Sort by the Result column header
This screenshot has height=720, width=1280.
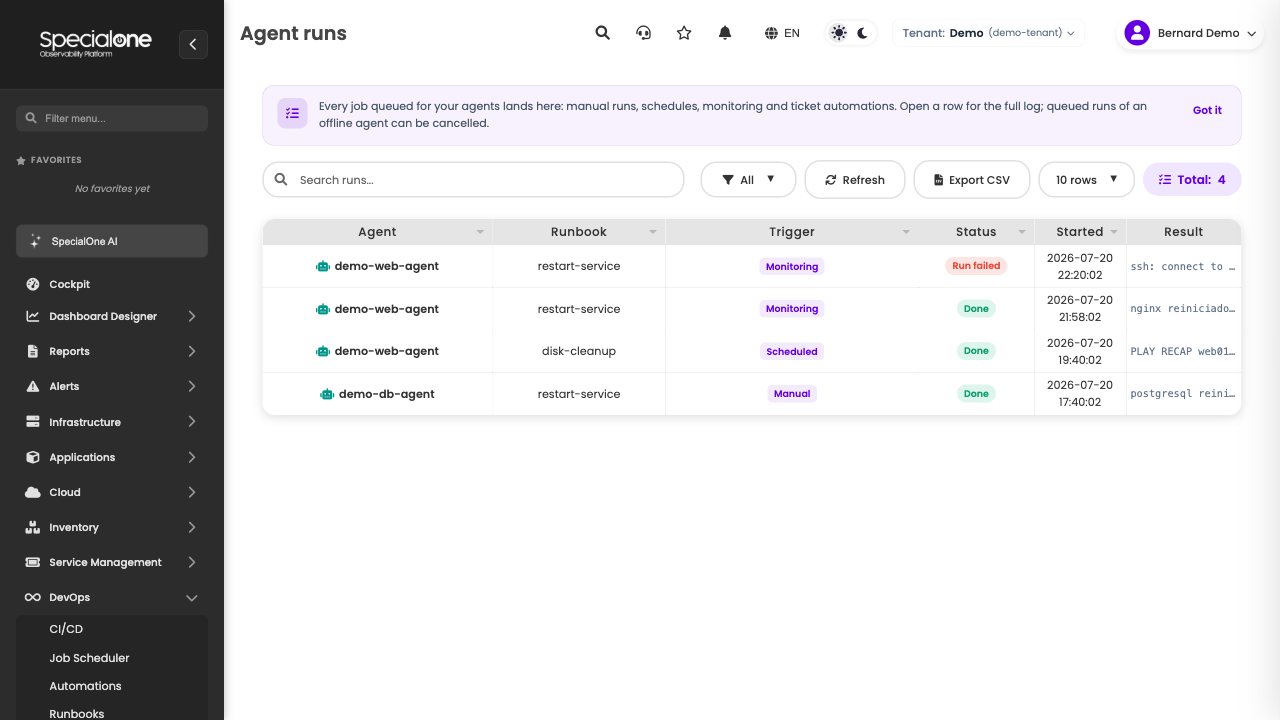click(x=1184, y=232)
